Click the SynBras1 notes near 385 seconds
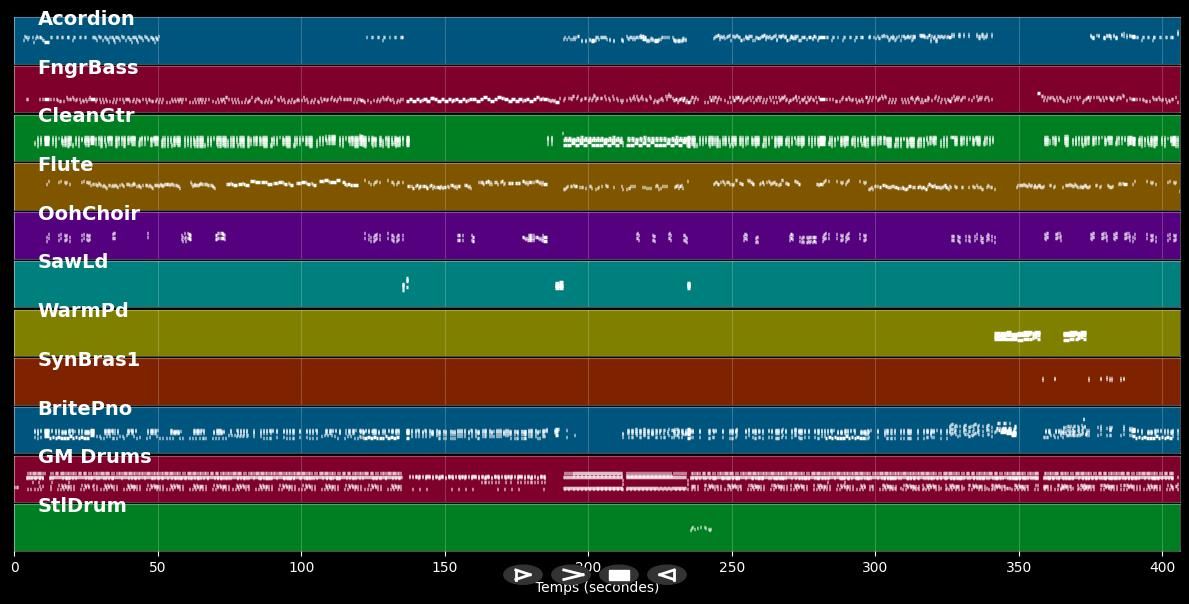The height and width of the screenshot is (604, 1189). (1106, 379)
